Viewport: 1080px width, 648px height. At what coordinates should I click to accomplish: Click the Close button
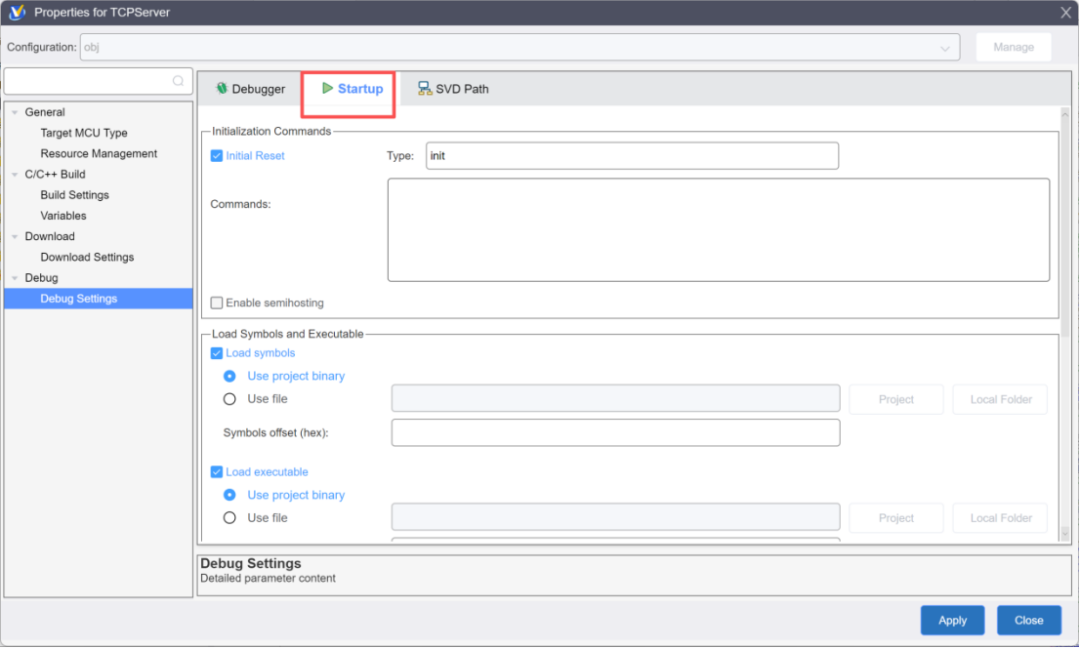(1029, 620)
